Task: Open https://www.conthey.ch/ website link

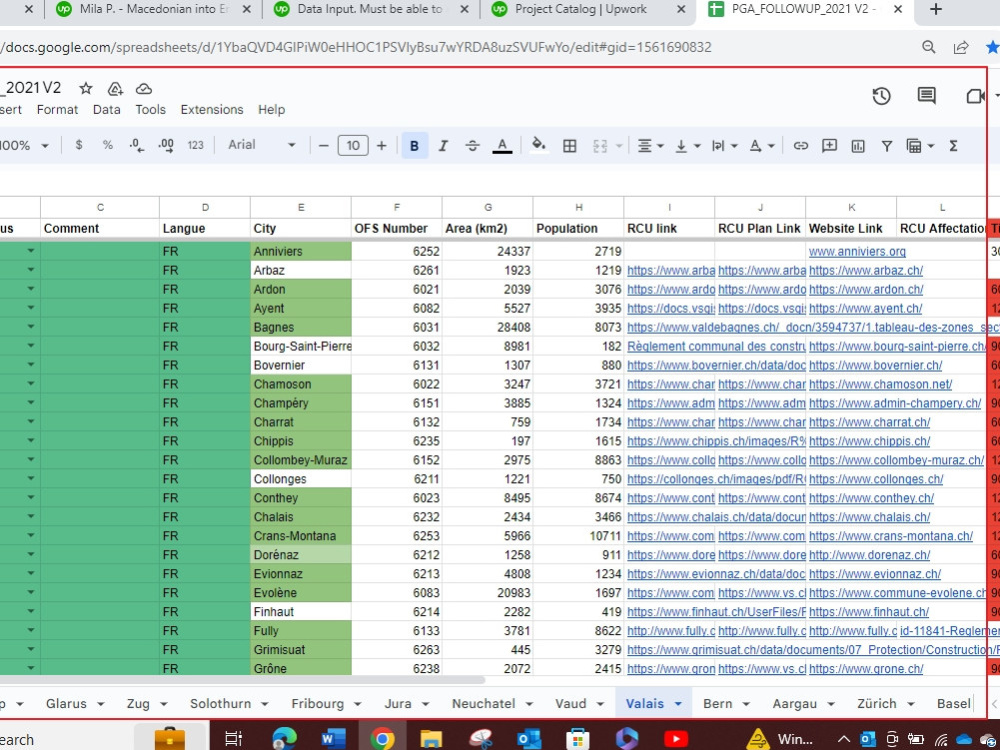Action: pos(871,497)
